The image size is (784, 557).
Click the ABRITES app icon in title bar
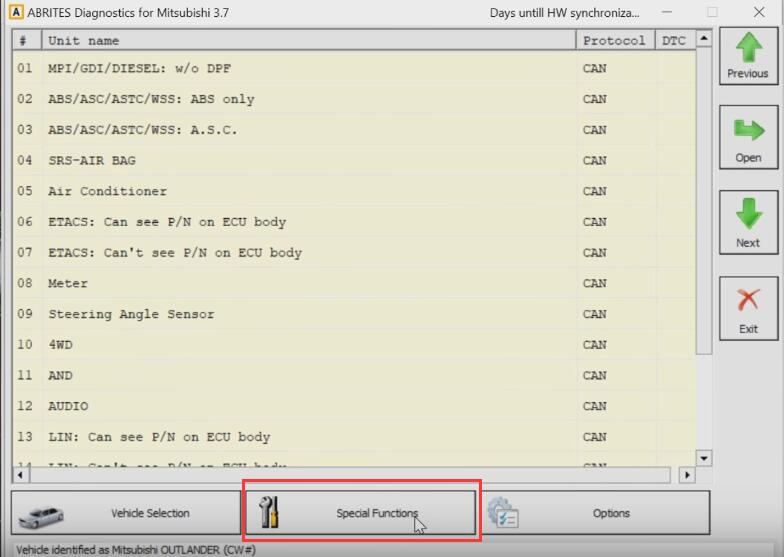[16, 12]
